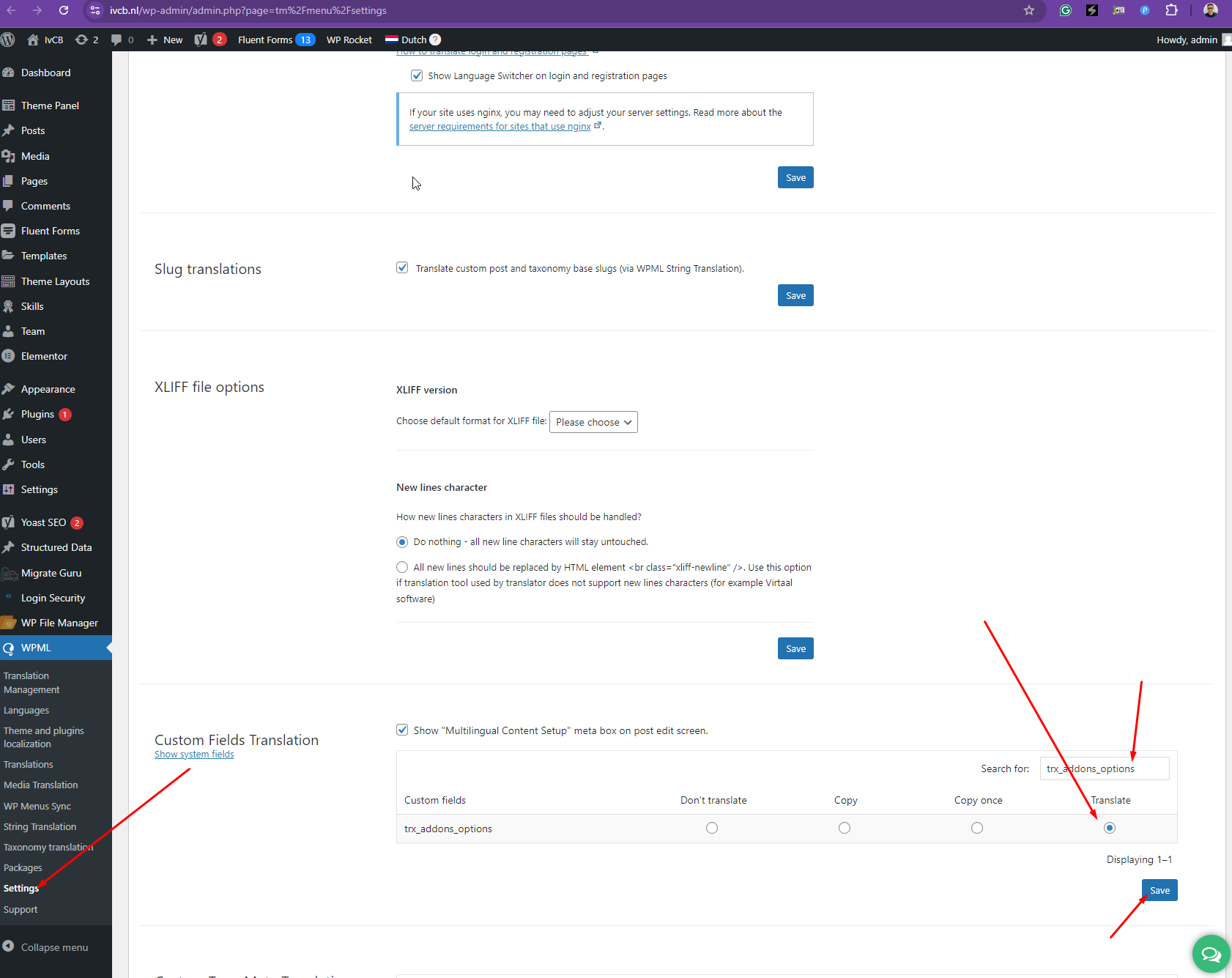Screen dimensions: 1232x978
Task: Click the Plugins plug icon in sidebar
Action: (8, 414)
